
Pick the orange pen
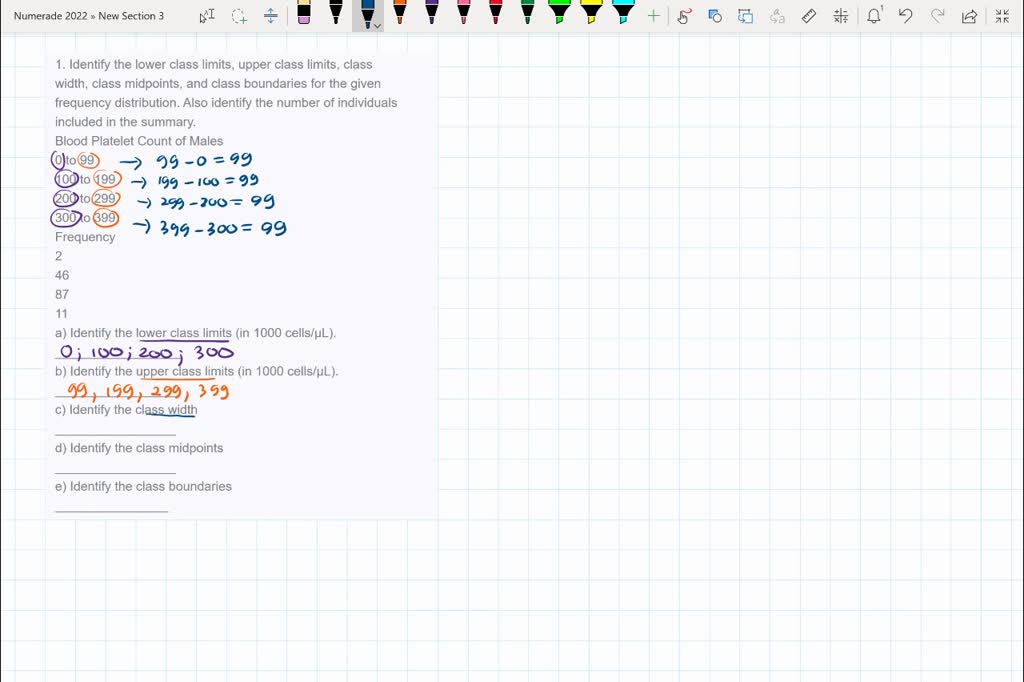pos(400,13)
